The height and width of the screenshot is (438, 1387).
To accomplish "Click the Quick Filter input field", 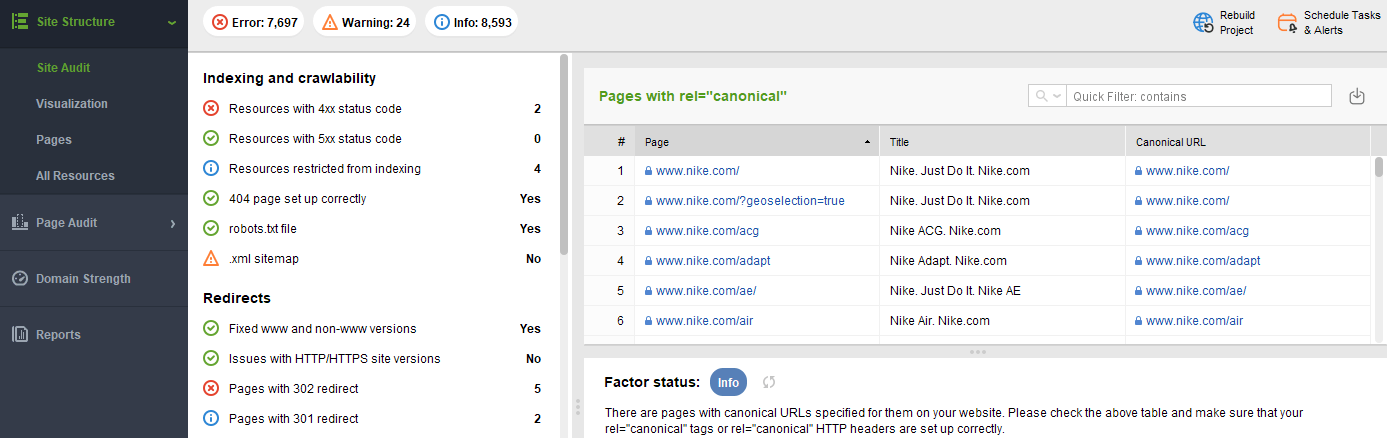I will coord(1199,96).
